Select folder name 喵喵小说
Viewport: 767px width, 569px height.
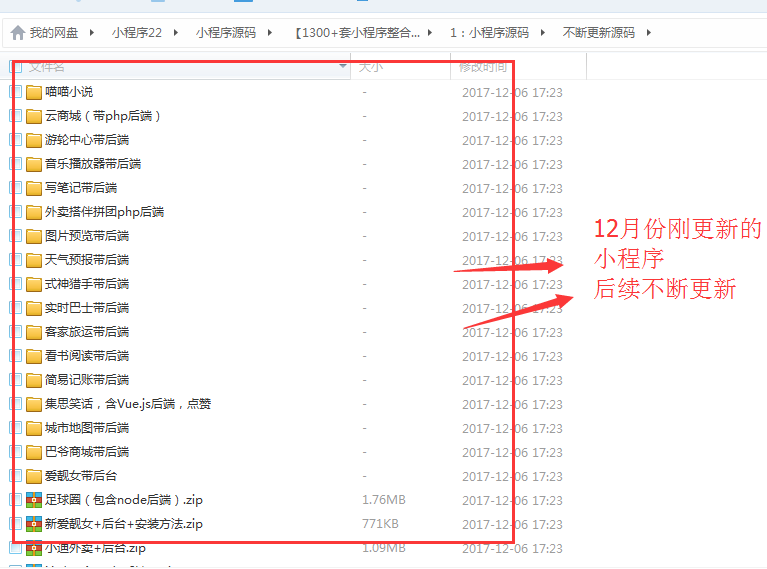click(x=69, y=92)
